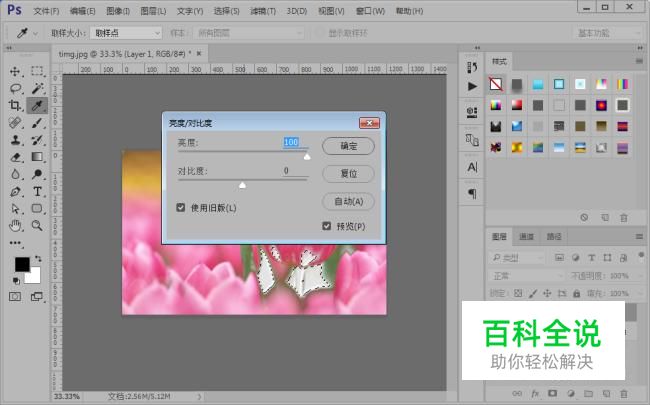Pick the horizontal Type tool
This screenshot has height=405, width=650.
[36, 190]
